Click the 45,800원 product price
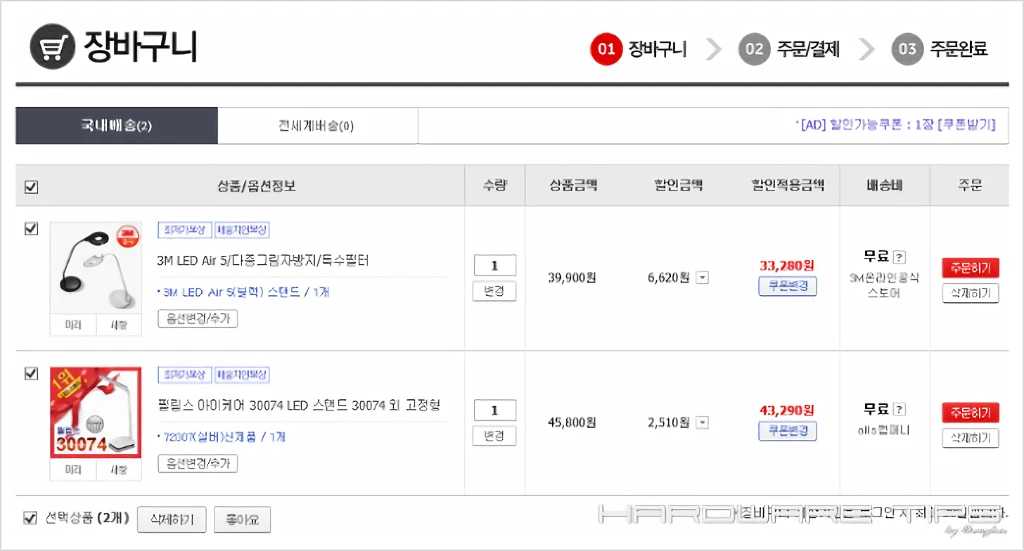Viewport: 1024px width, 551px height. pos(572,422)
